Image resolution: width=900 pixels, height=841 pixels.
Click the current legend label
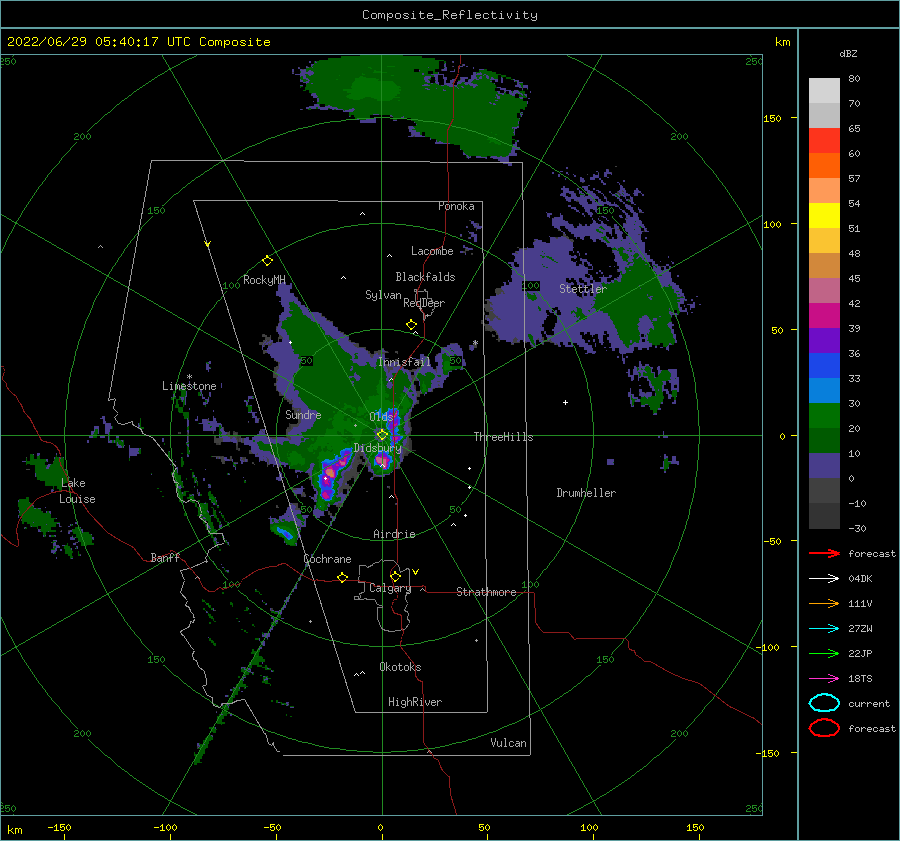coord(869,703)
